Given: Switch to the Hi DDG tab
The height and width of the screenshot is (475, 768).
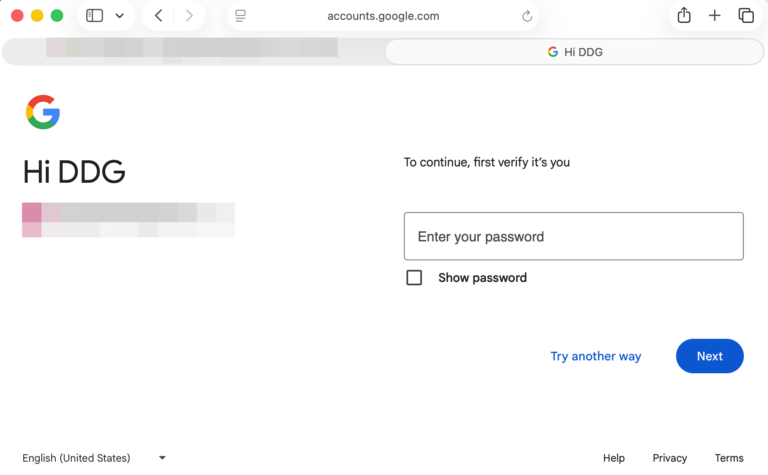Looking at the screenshot, I should point(574,52).
